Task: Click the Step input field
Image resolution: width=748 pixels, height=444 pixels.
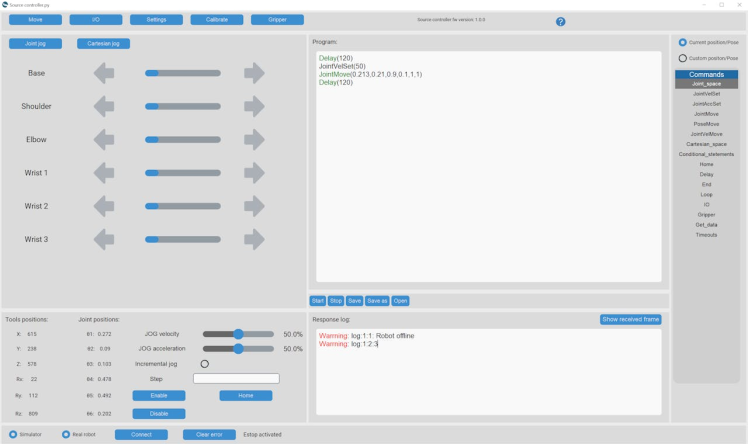Action: click(x=236, y=379)
